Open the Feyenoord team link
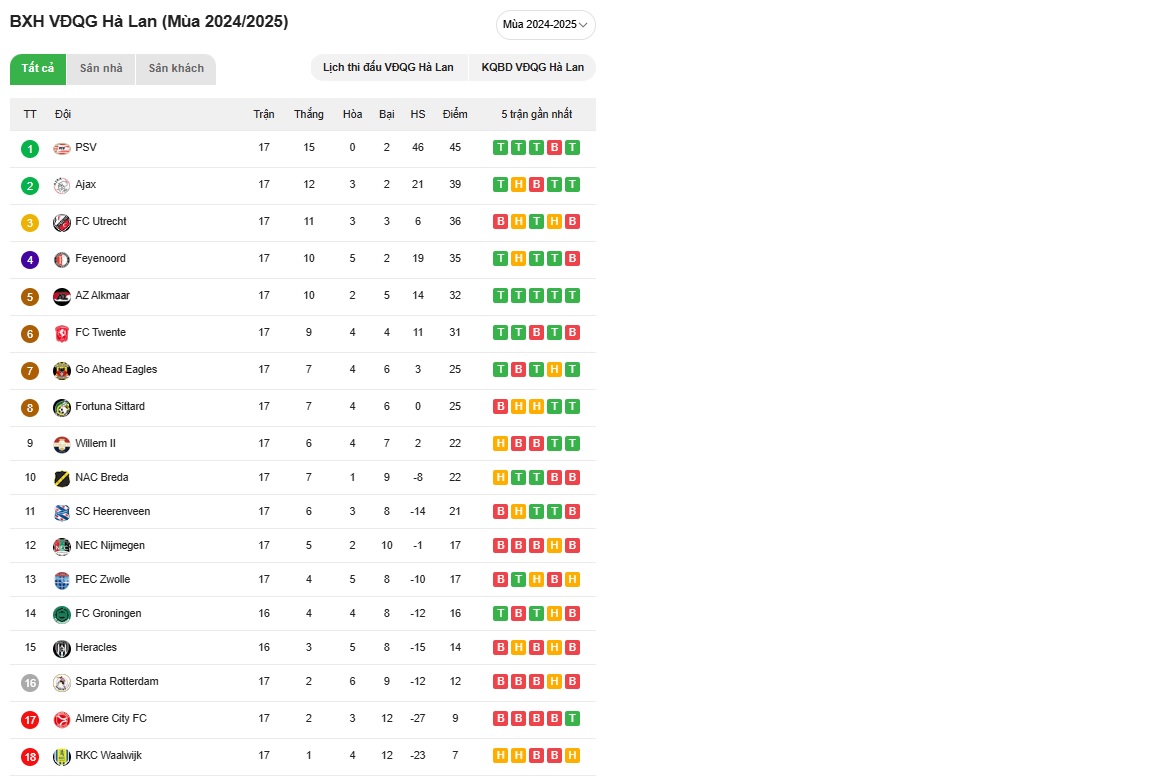The width and height of the screenshot is (1152, 784). point(101,258)
